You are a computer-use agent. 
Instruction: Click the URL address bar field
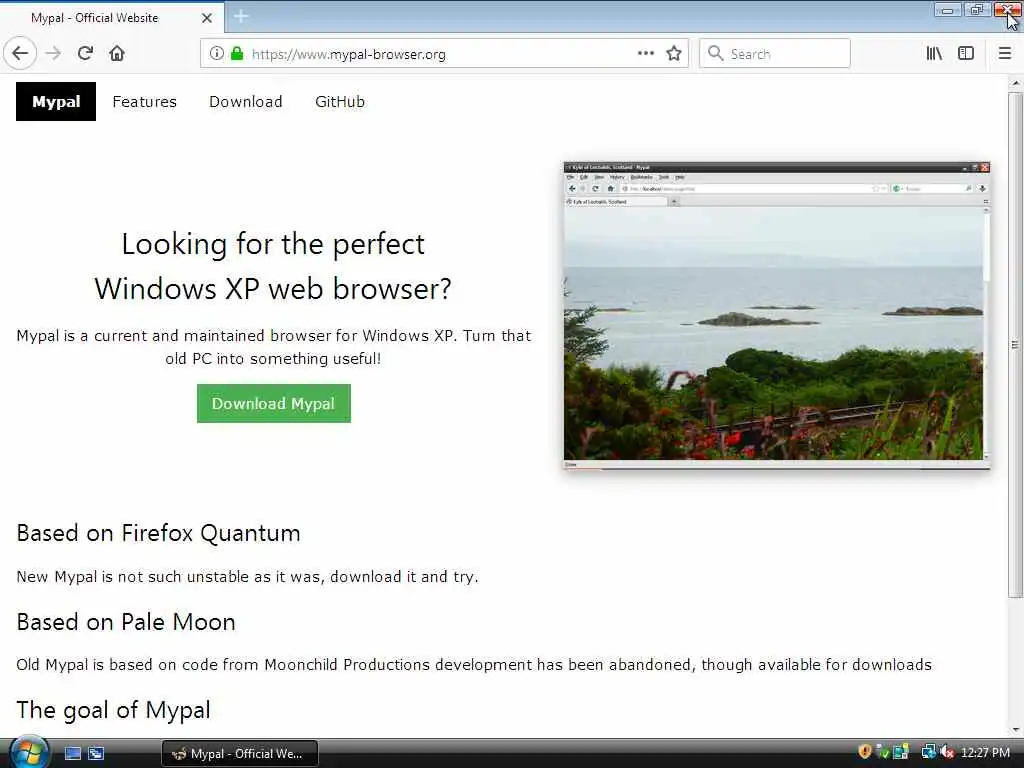[443, 54]
